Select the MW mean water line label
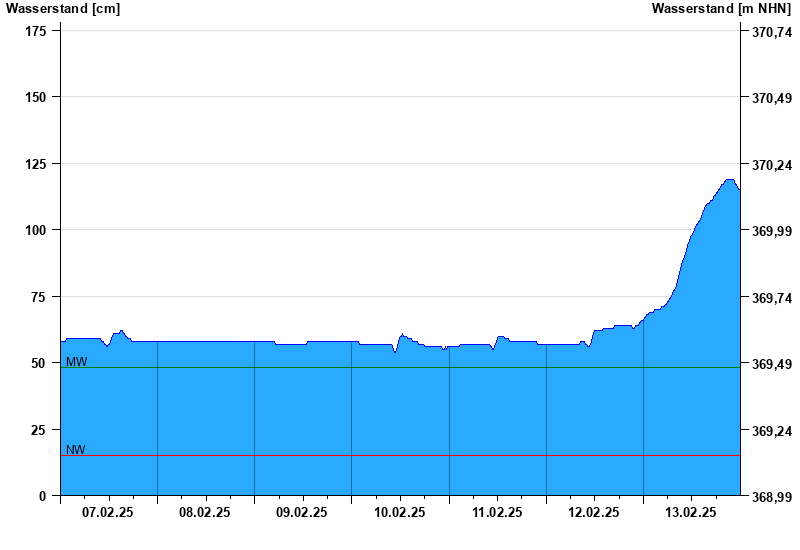The image size is (800, 550). [x=76, y=362]
